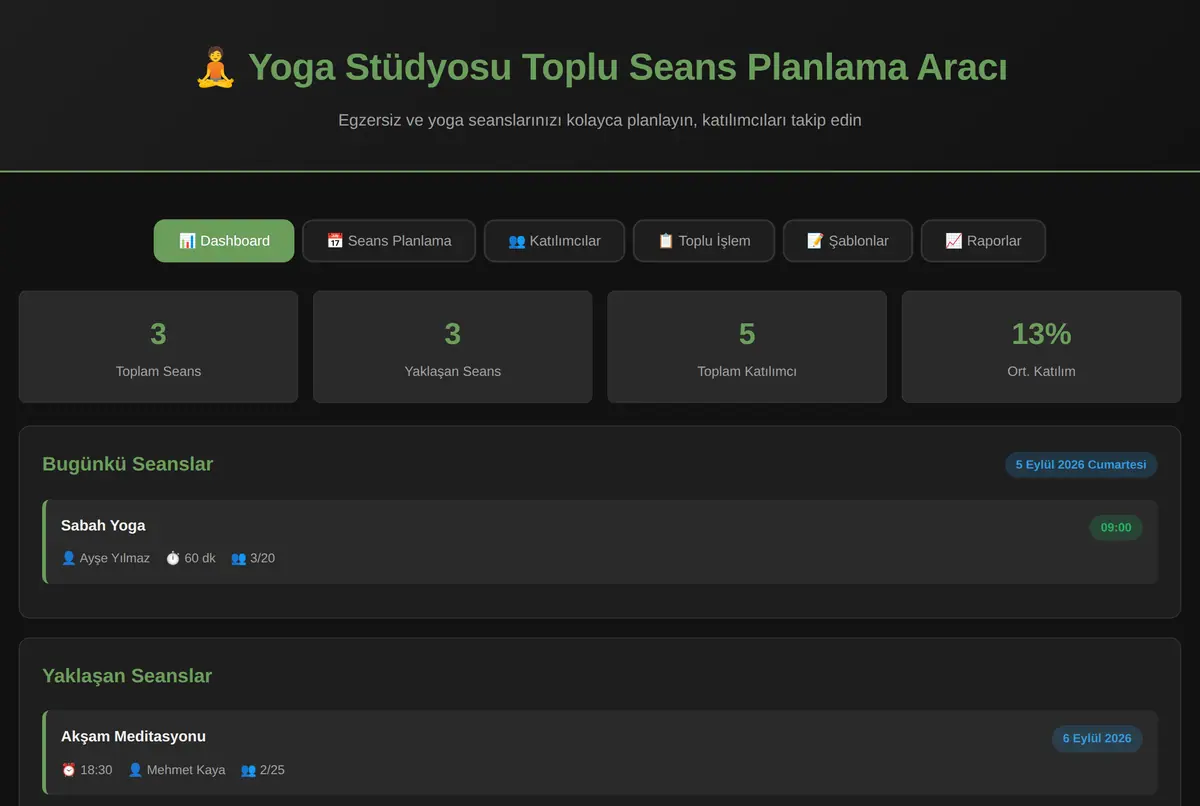
Task: Open the Şablonlar tab
Action: click(x=848, y=241)
